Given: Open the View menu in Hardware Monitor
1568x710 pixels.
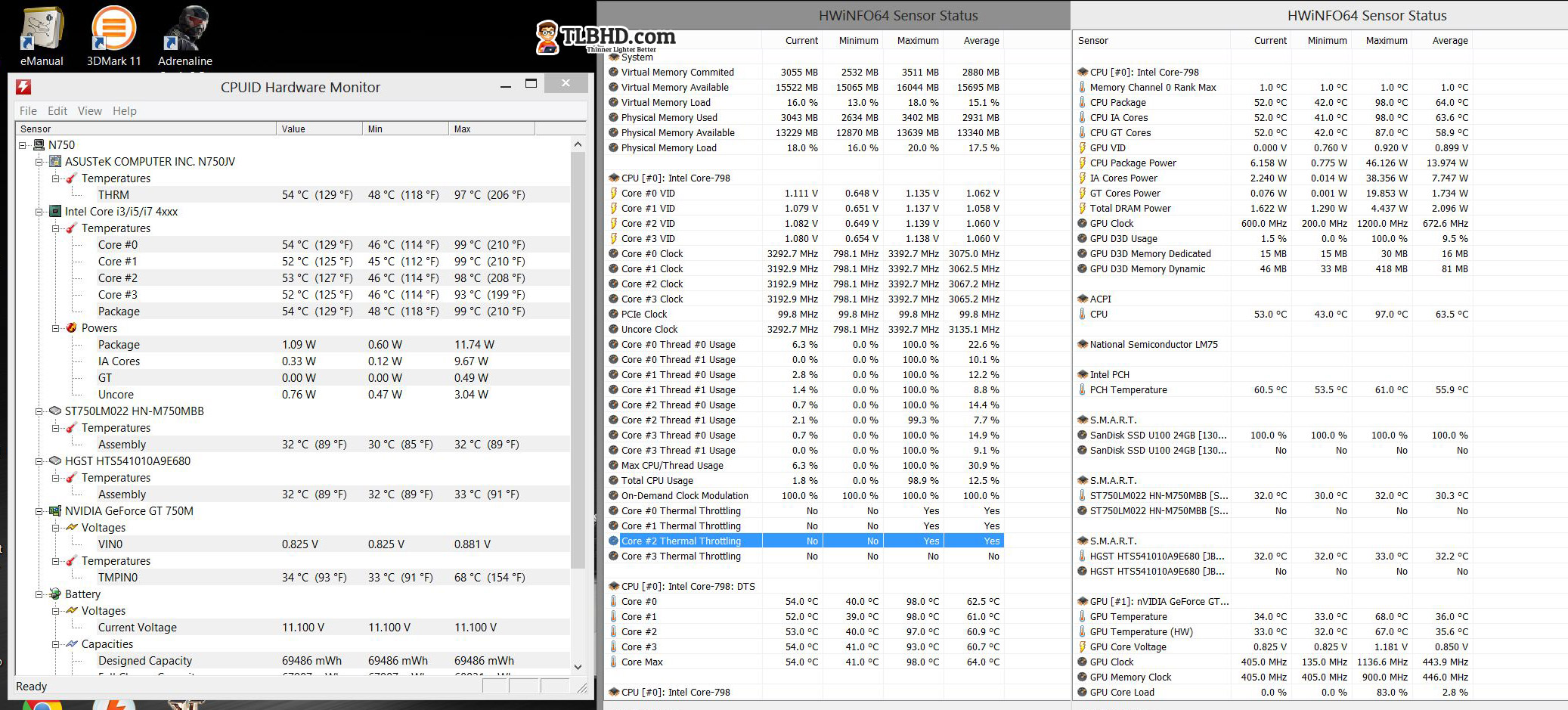Looking at the screenshot, I should pos(89,111).
